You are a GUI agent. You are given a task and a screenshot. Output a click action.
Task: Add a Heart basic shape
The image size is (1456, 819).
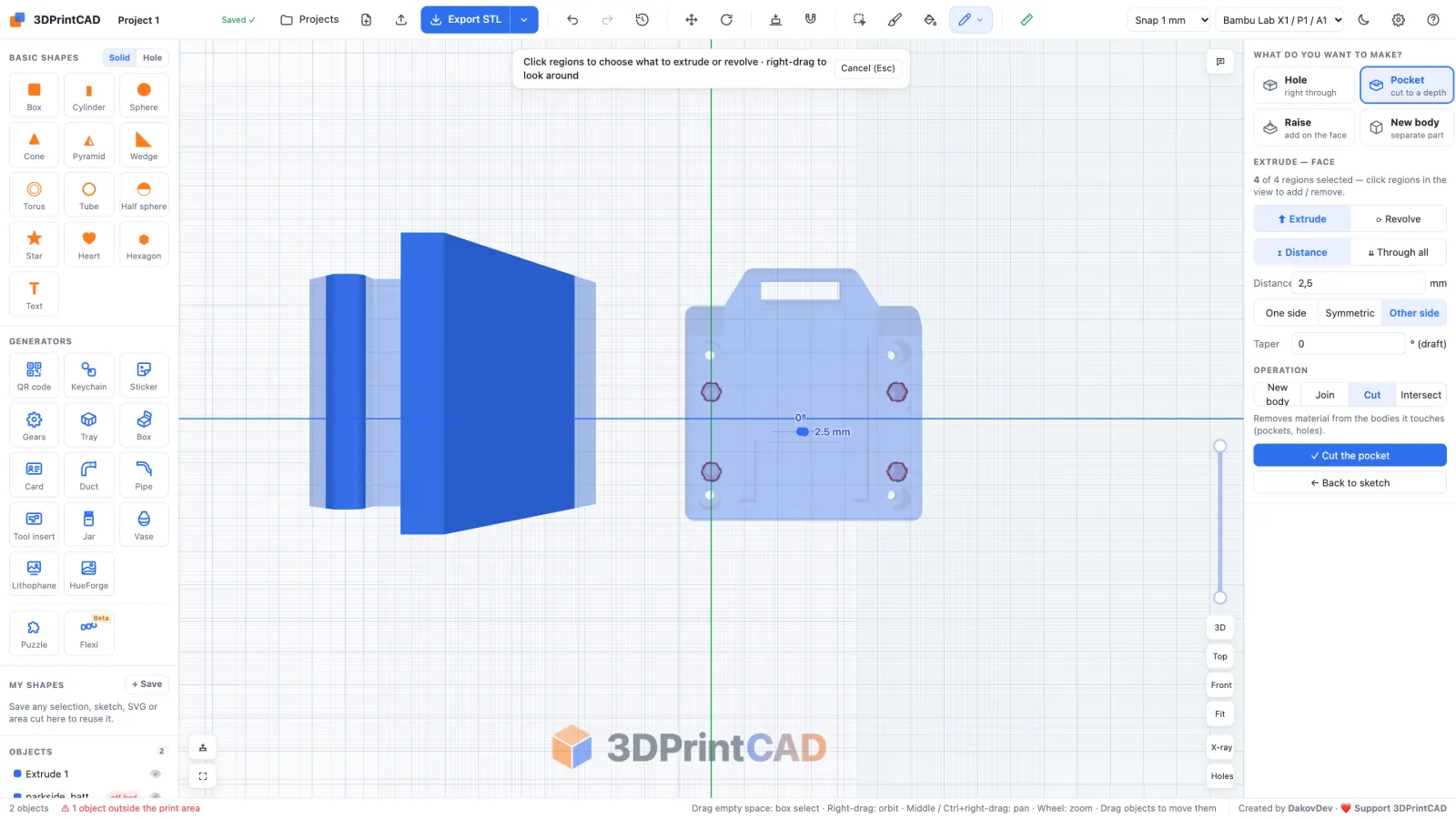coord(89,245)
